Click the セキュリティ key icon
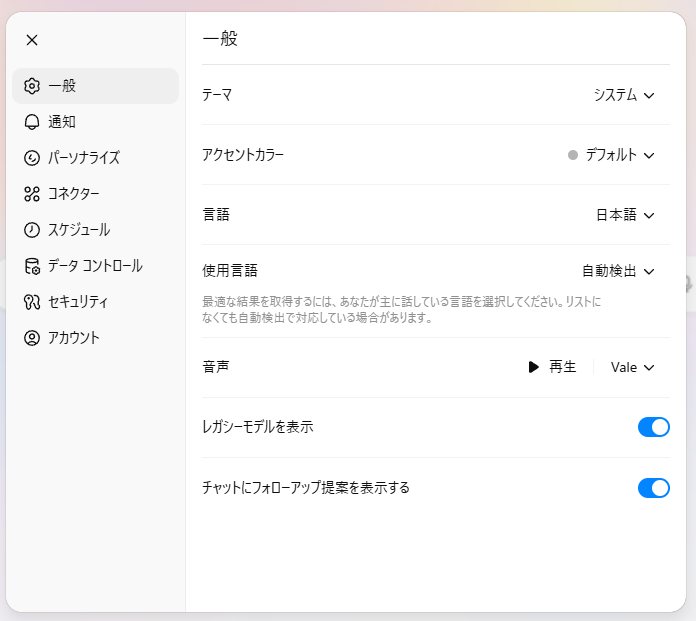 [32, 302]
